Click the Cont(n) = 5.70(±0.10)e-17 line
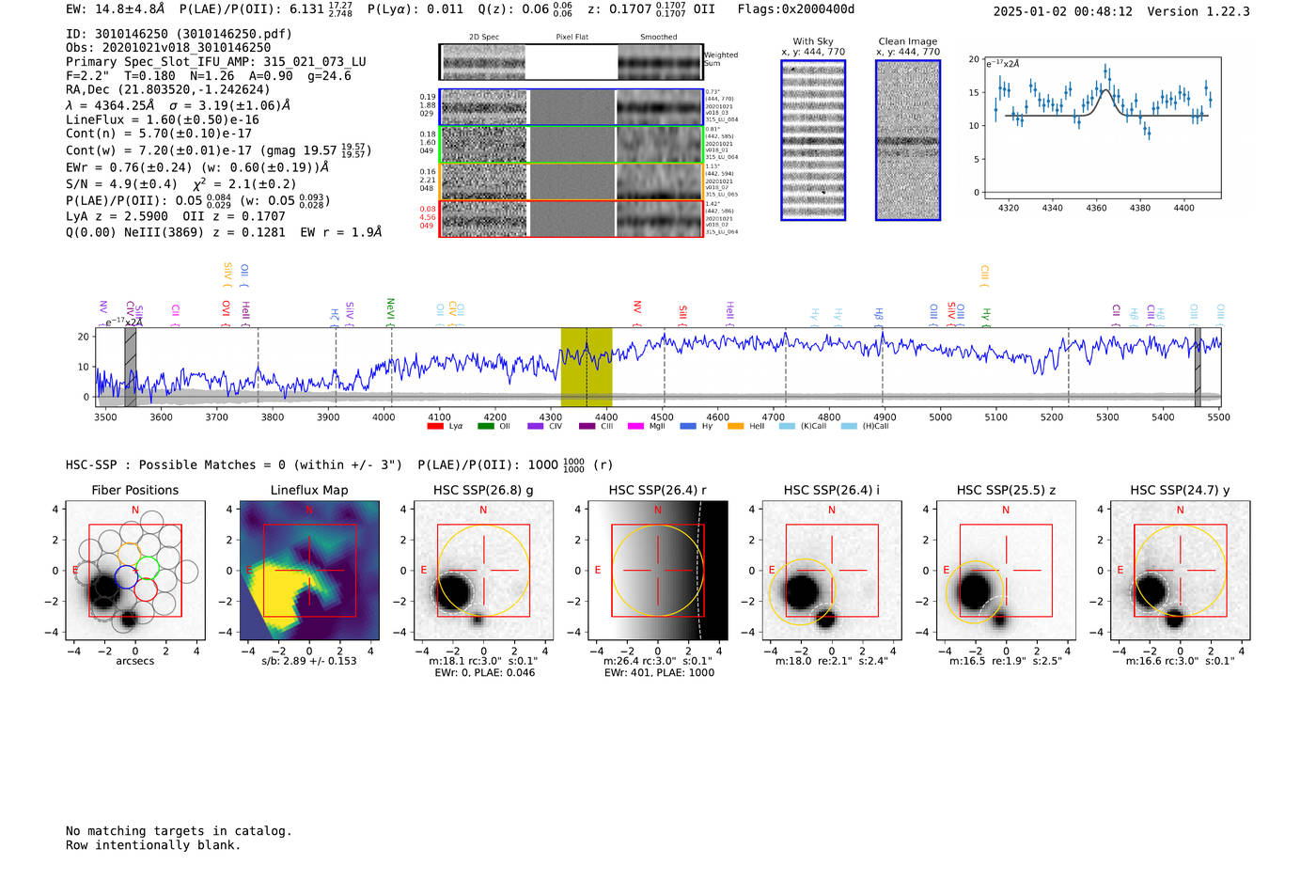Viewport: 1316px width, 896px height. point(159,134)
